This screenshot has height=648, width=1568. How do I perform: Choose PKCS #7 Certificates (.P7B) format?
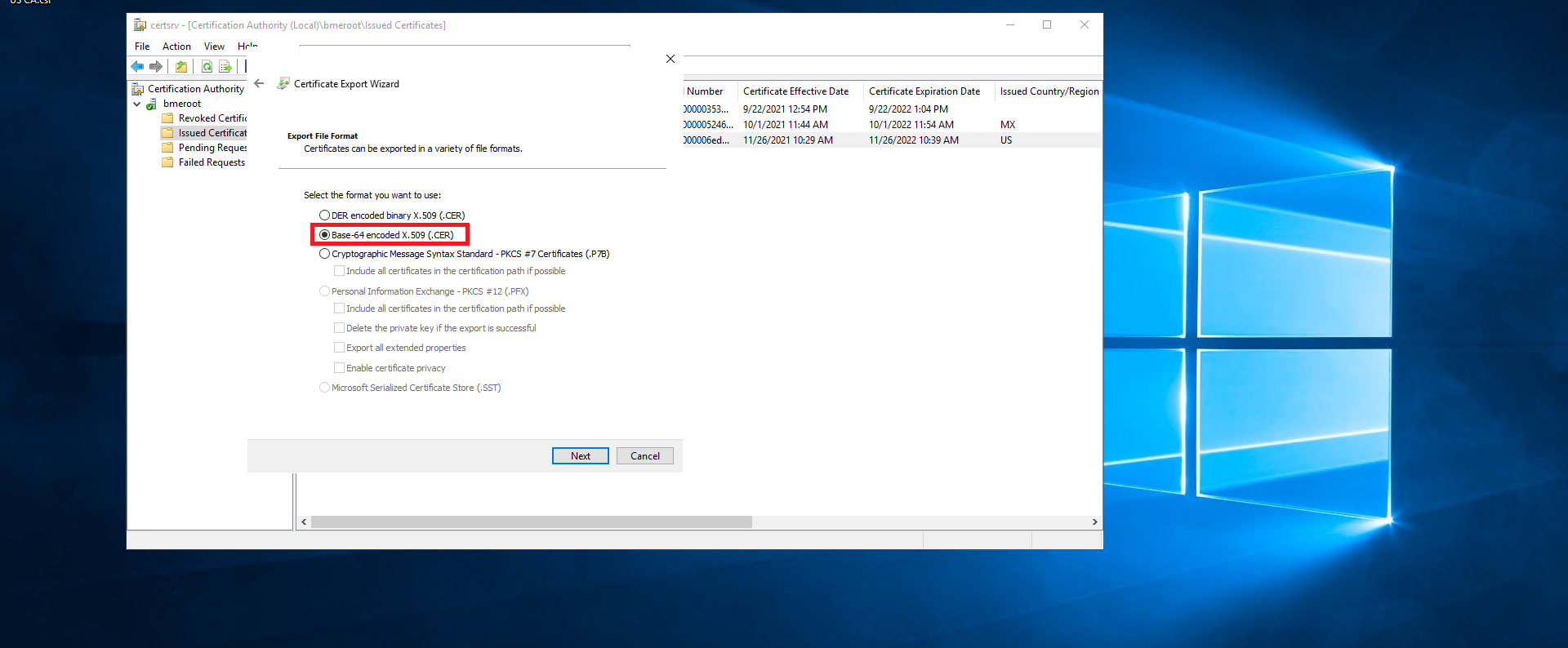click(324, 254)
